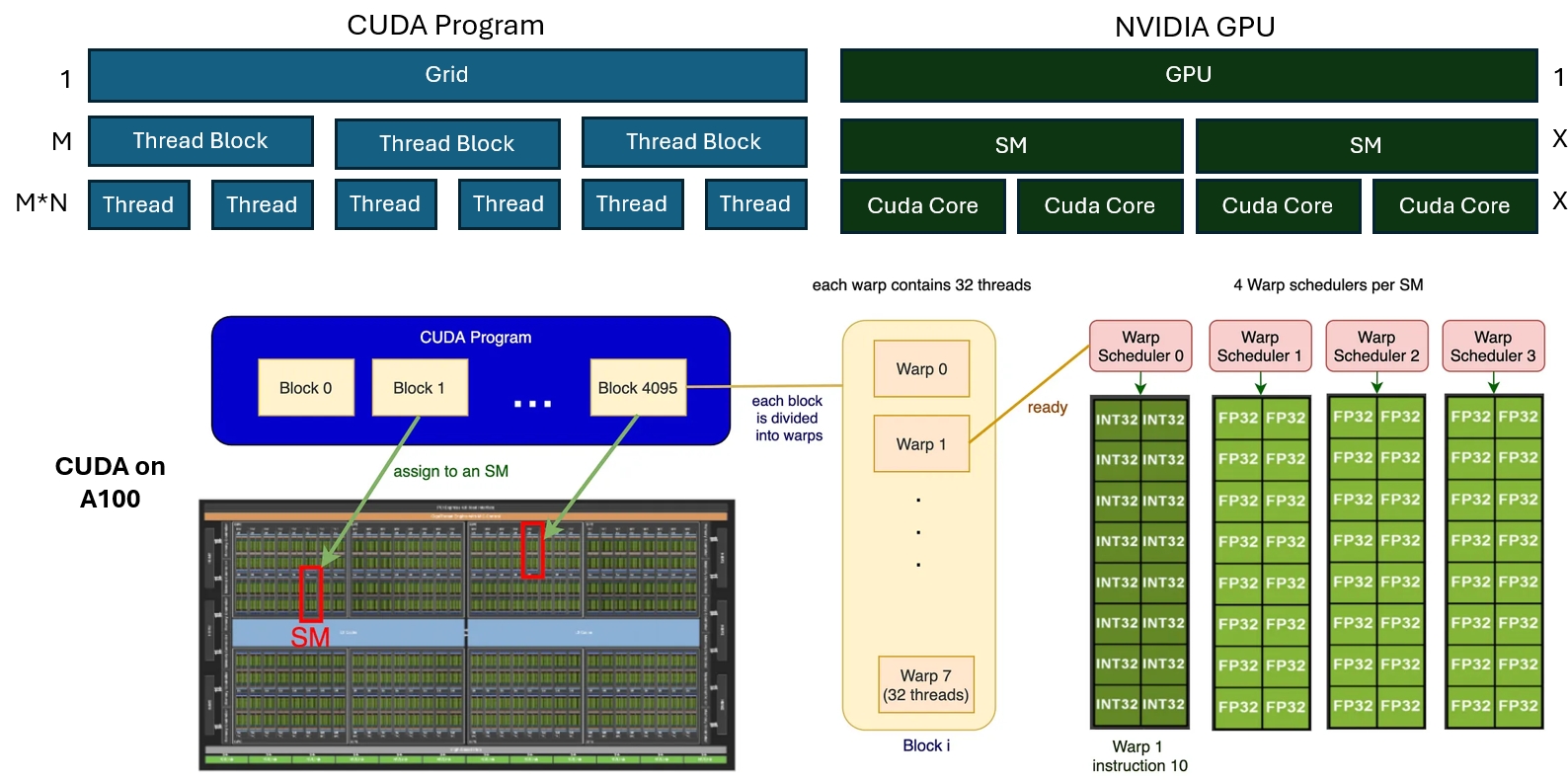Click the red SM label on the chip
The width and height of the screenshot is (1568, 780).
tap(310, 638)
